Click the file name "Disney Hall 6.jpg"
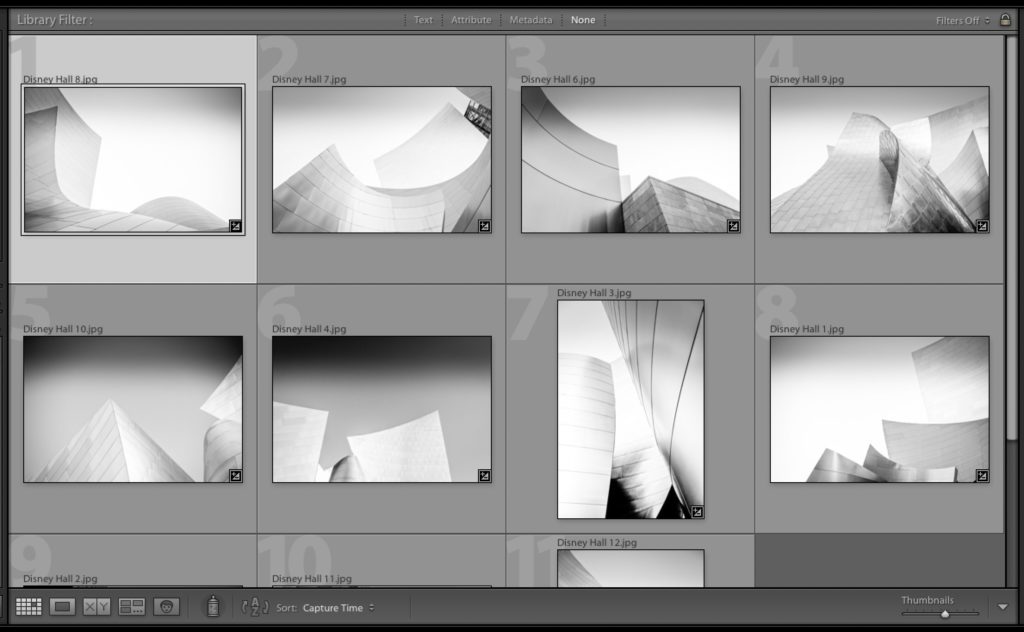Screen dimensions: 1024x632 click(558, 79)
